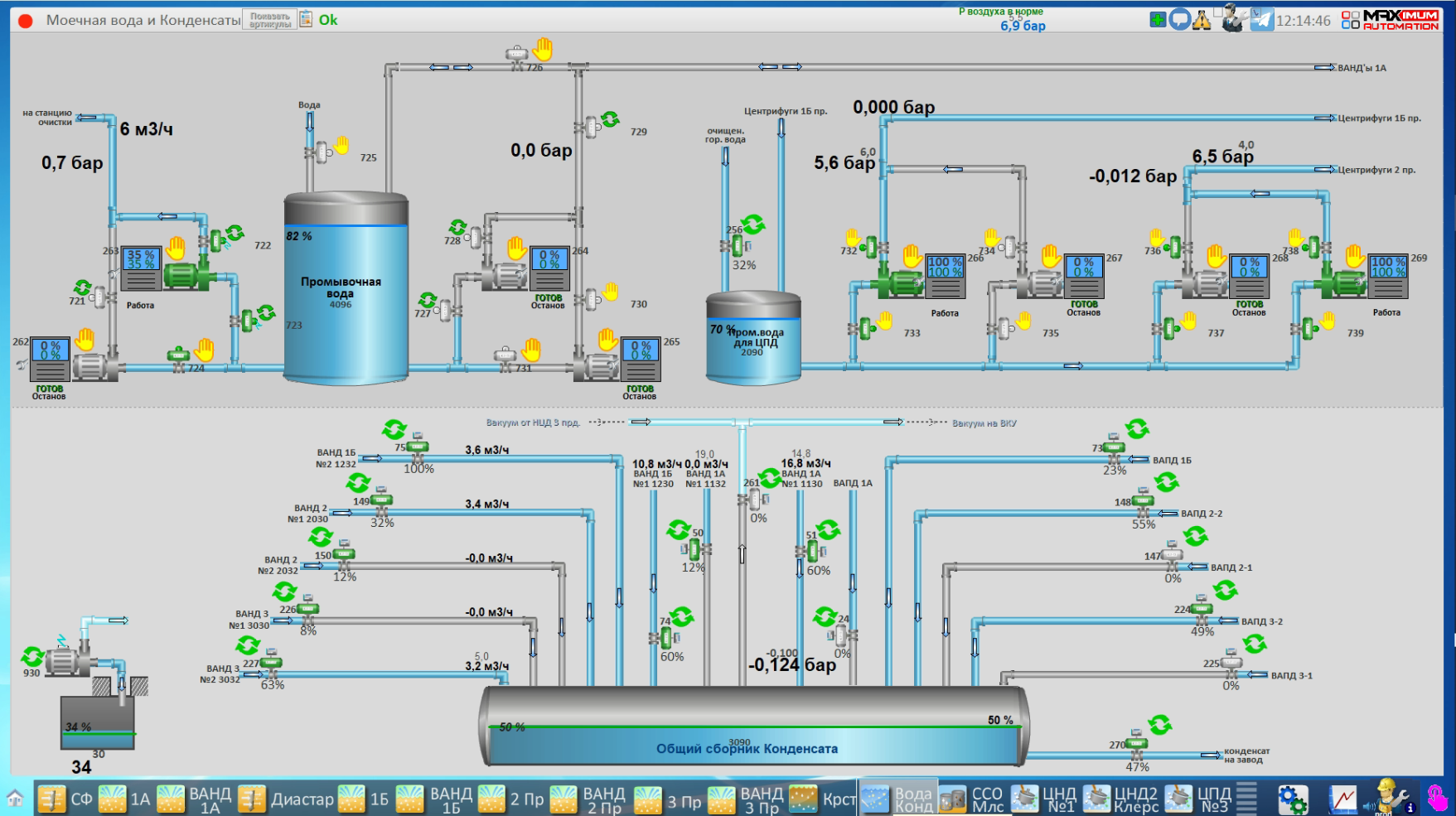Open control valve 256 showing 32%
This screenshot has height=816, width=1456.
click(x=738, y=245)
